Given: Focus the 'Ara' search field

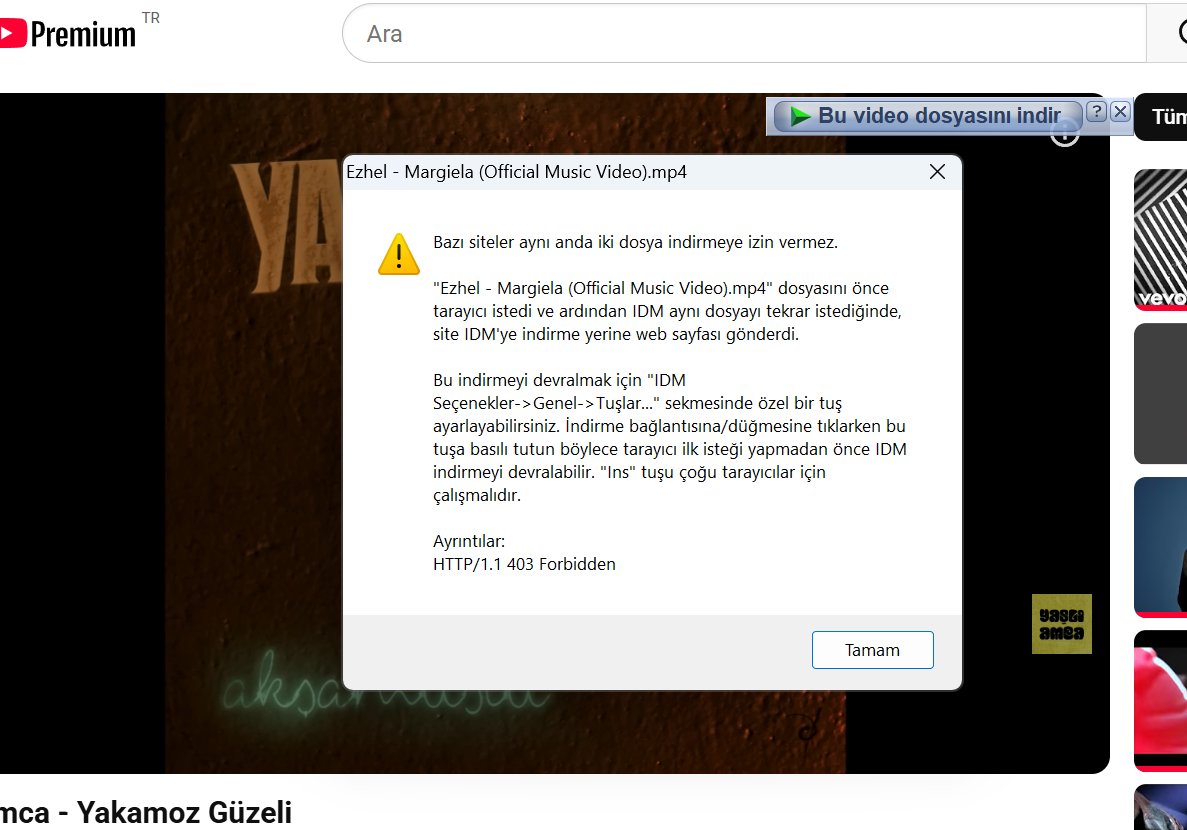Looking at the screenshot, I should tap(744, 33).
